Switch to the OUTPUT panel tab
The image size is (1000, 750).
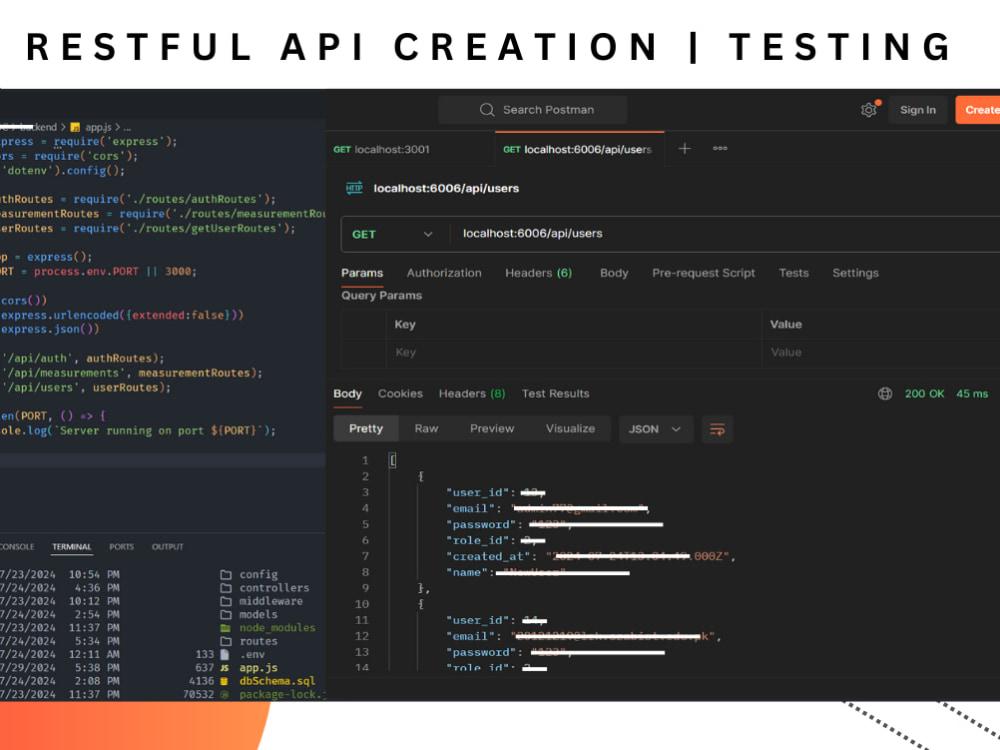pyautogui.click(x=168, y=547)
